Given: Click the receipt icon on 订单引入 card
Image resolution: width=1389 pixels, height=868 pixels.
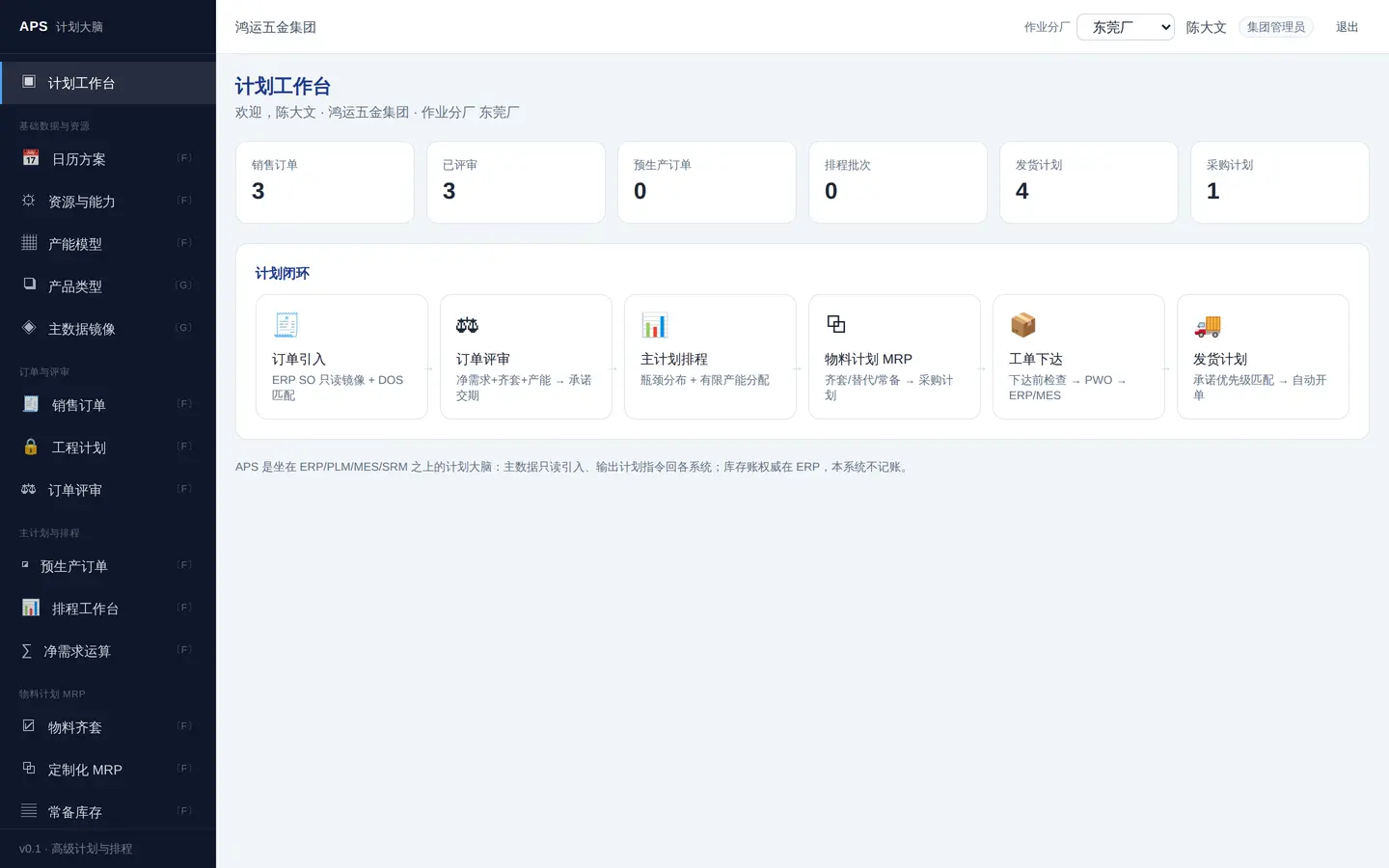Looking at the screenshot, I should click(x=286, y=325).
